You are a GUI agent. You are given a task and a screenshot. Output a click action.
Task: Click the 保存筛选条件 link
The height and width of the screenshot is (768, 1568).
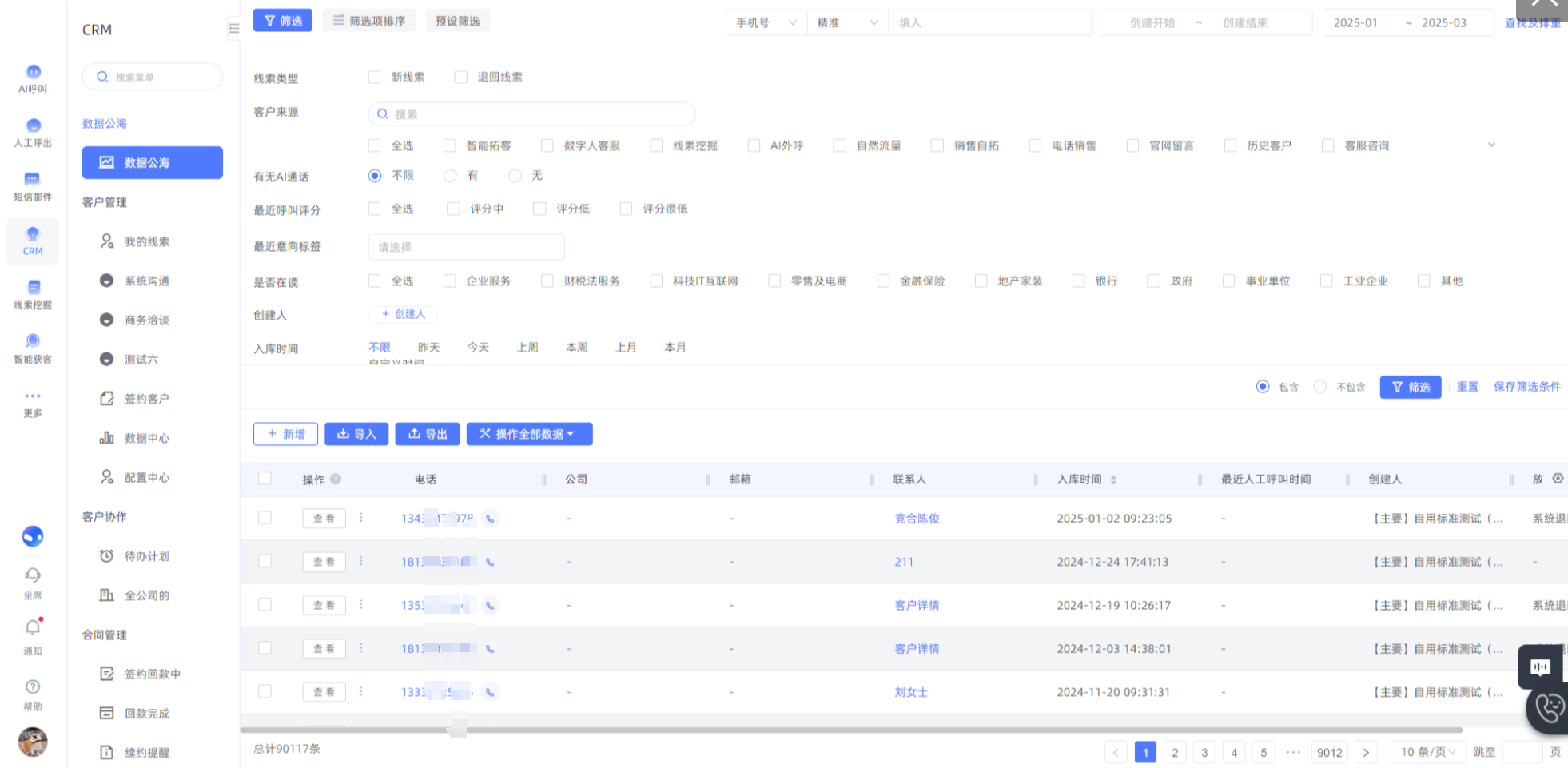coord(1526,387)
